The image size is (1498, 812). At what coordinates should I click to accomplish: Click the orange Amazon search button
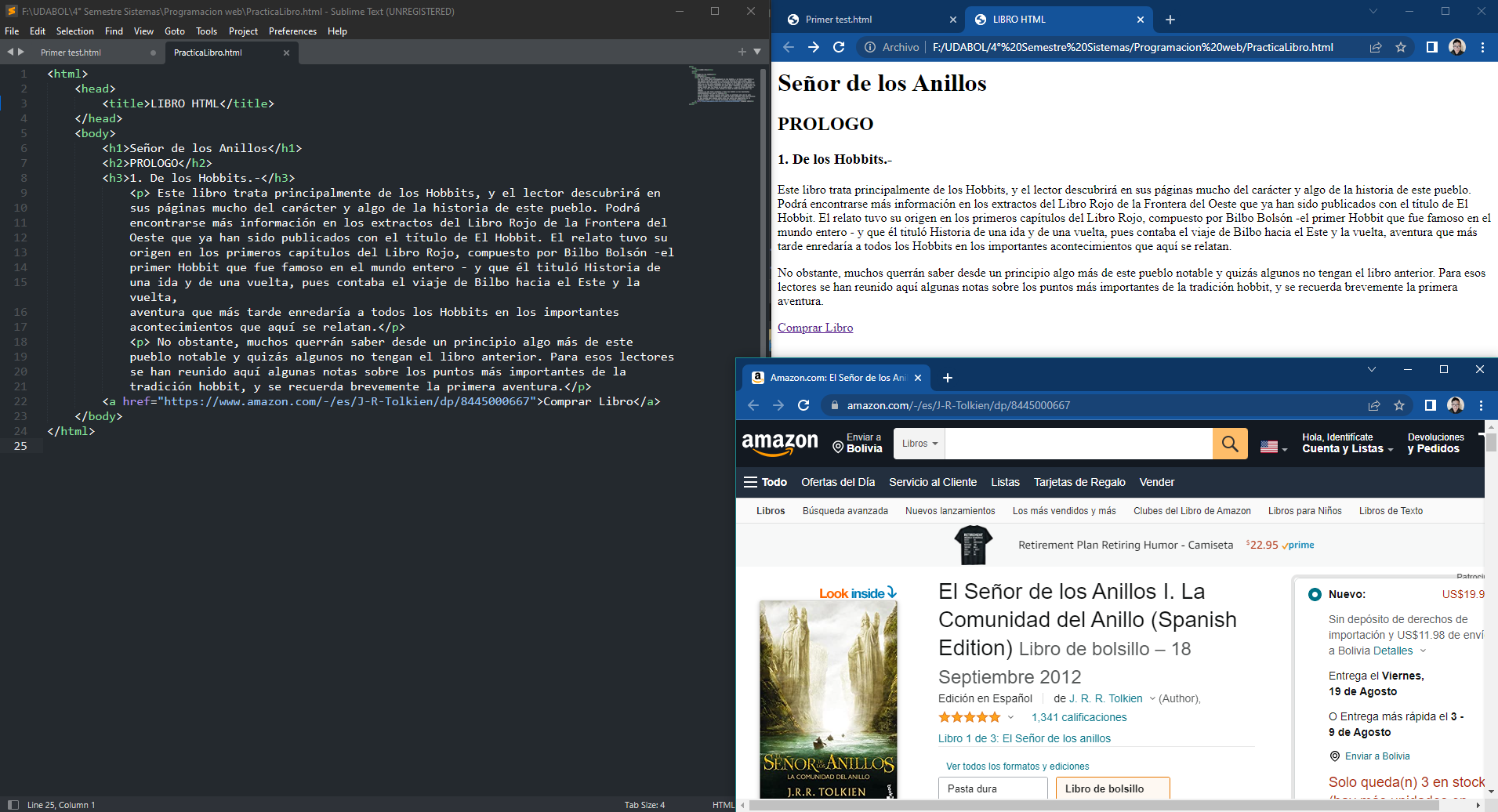[1230, 444]
